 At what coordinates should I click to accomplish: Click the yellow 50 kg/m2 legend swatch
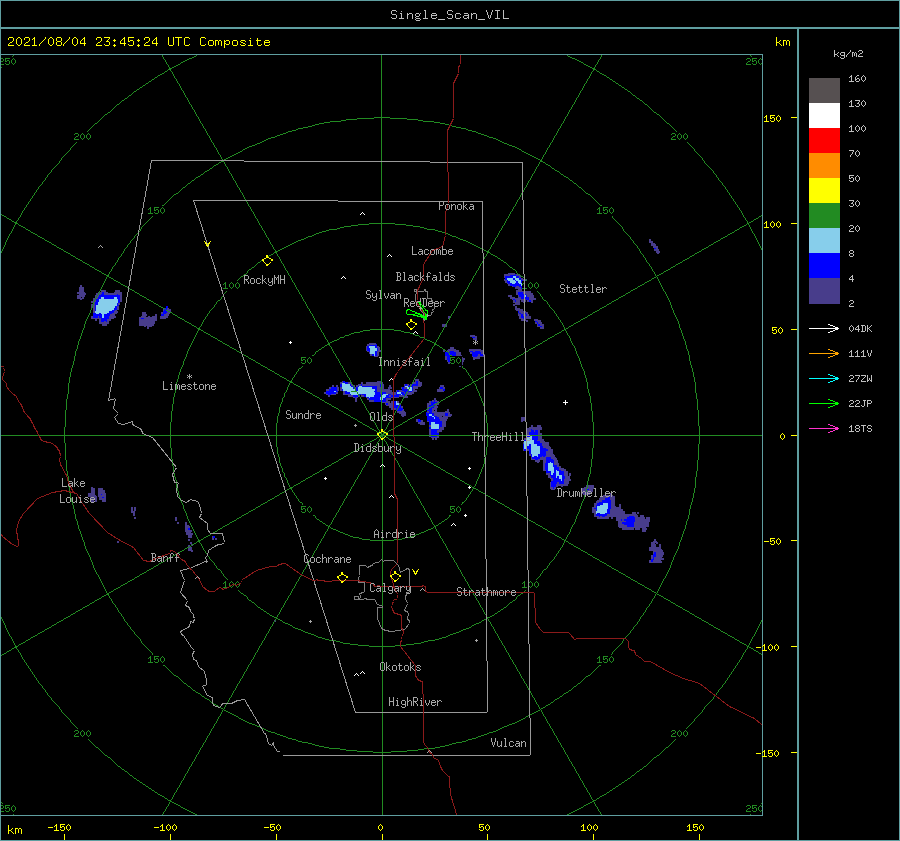coord(824,190)
